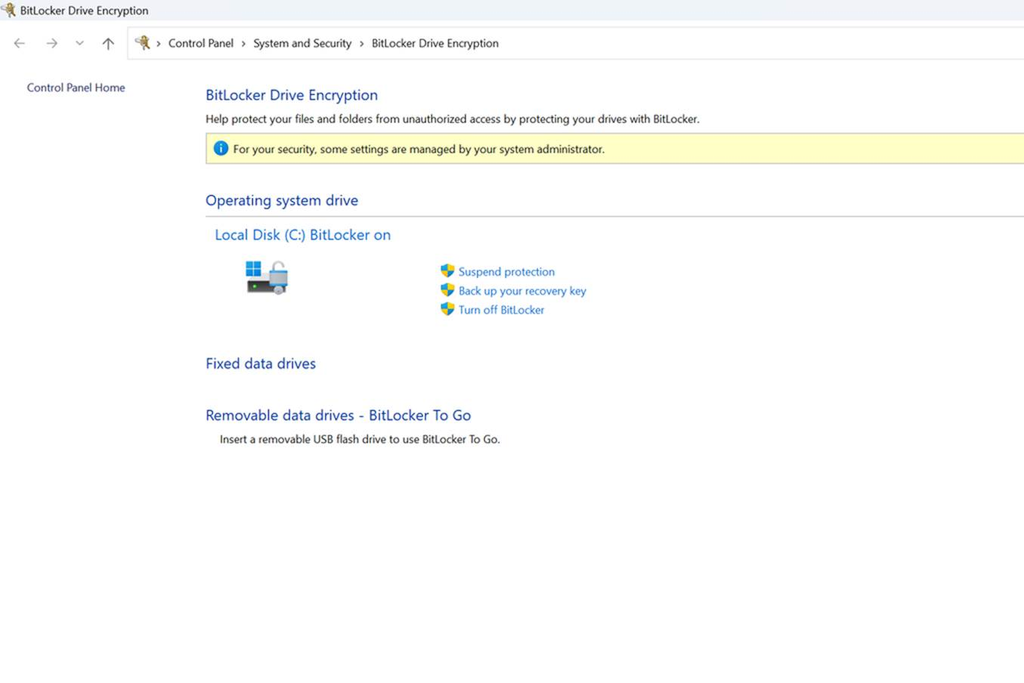Click the Operating system drive heading
This screenshot has width=1024, height=683.
281,200
